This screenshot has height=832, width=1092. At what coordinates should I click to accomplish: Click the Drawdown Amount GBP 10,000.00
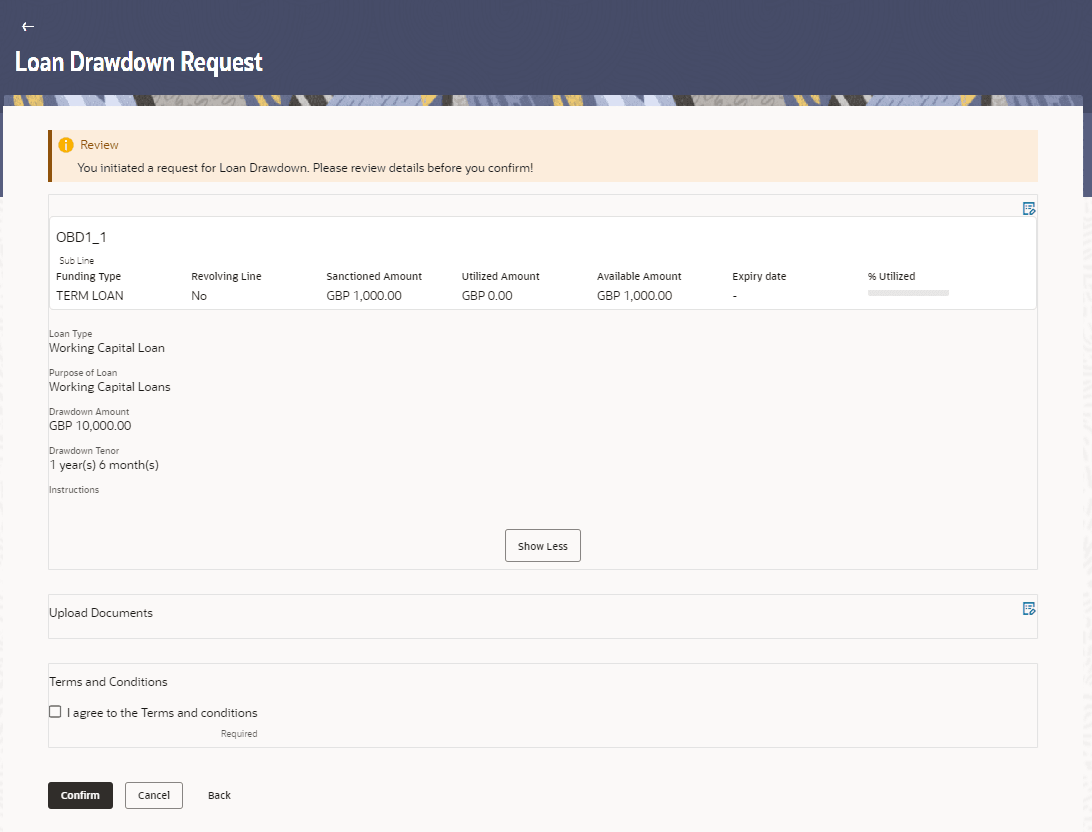tap(90, 425)
